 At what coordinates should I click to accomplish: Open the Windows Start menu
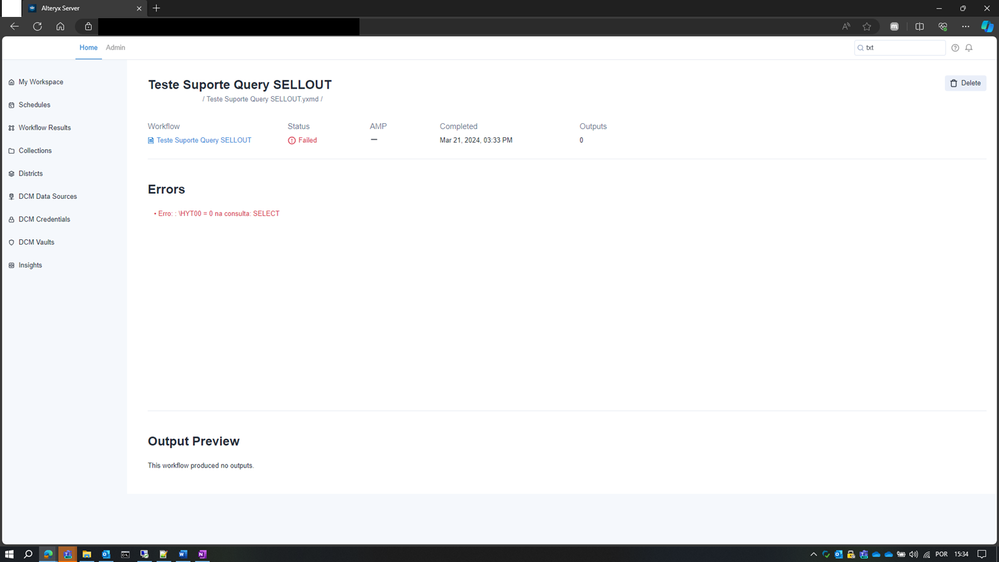[x=9, y=554]
